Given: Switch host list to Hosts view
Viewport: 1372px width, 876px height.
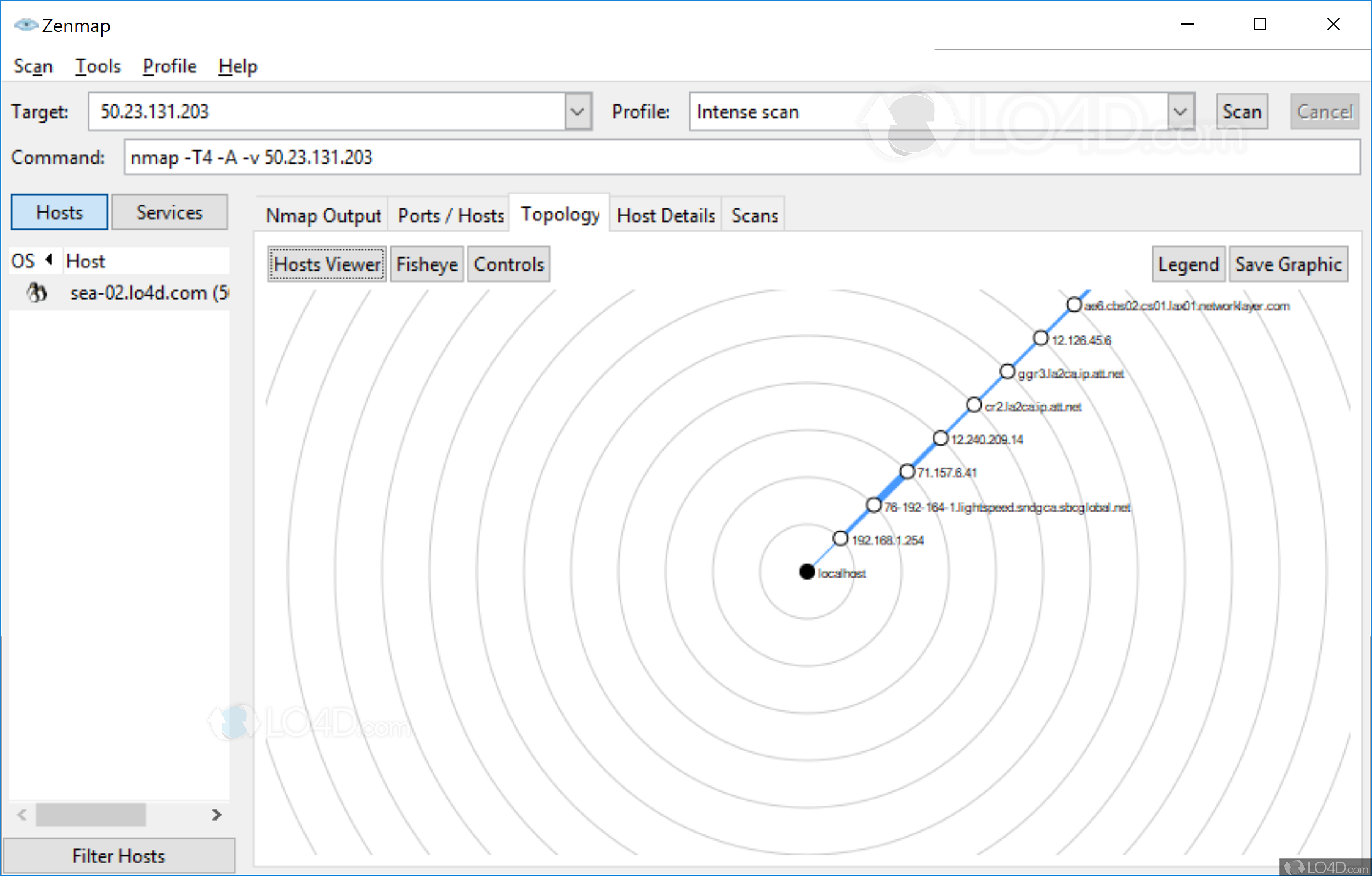Looking at the screenshot, I should [x=59, y=212].
